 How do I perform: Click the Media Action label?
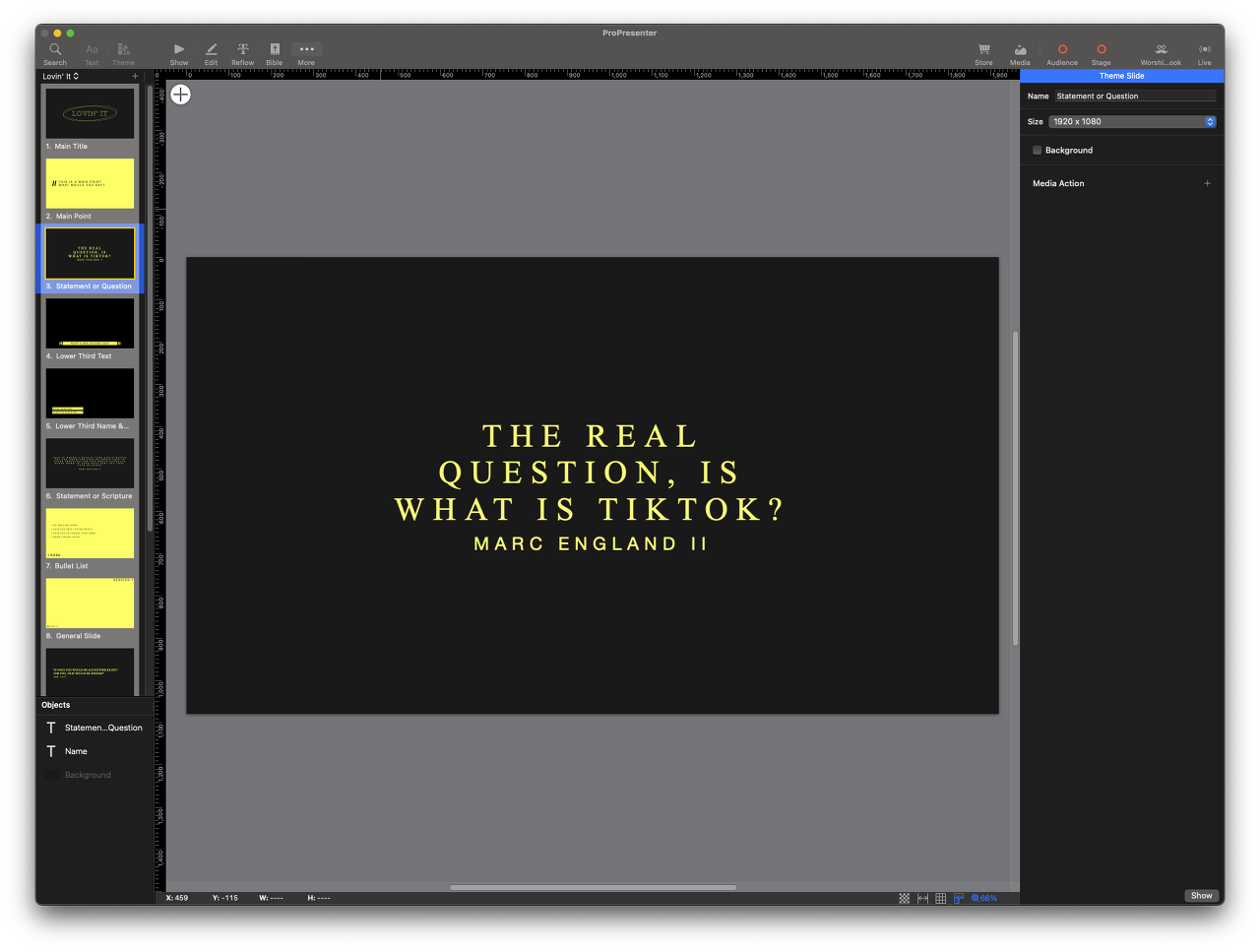tap(1058, 183)
